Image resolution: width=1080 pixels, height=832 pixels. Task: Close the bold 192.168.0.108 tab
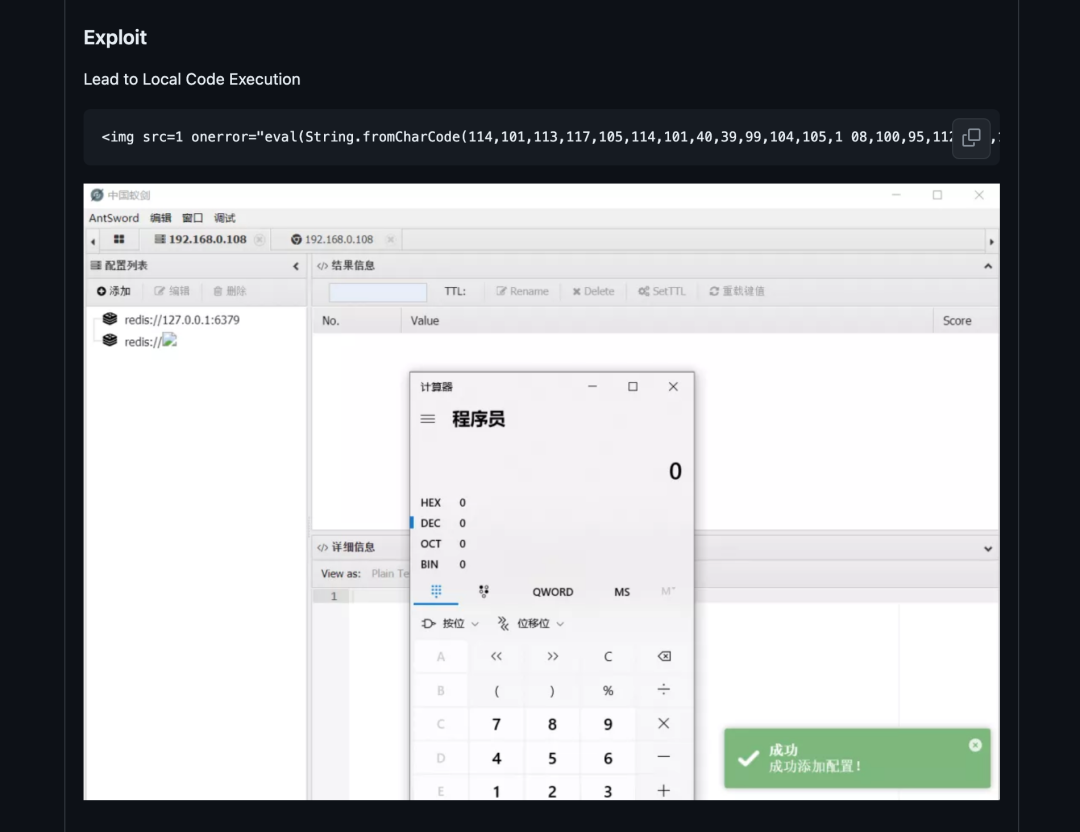[260, 239]
